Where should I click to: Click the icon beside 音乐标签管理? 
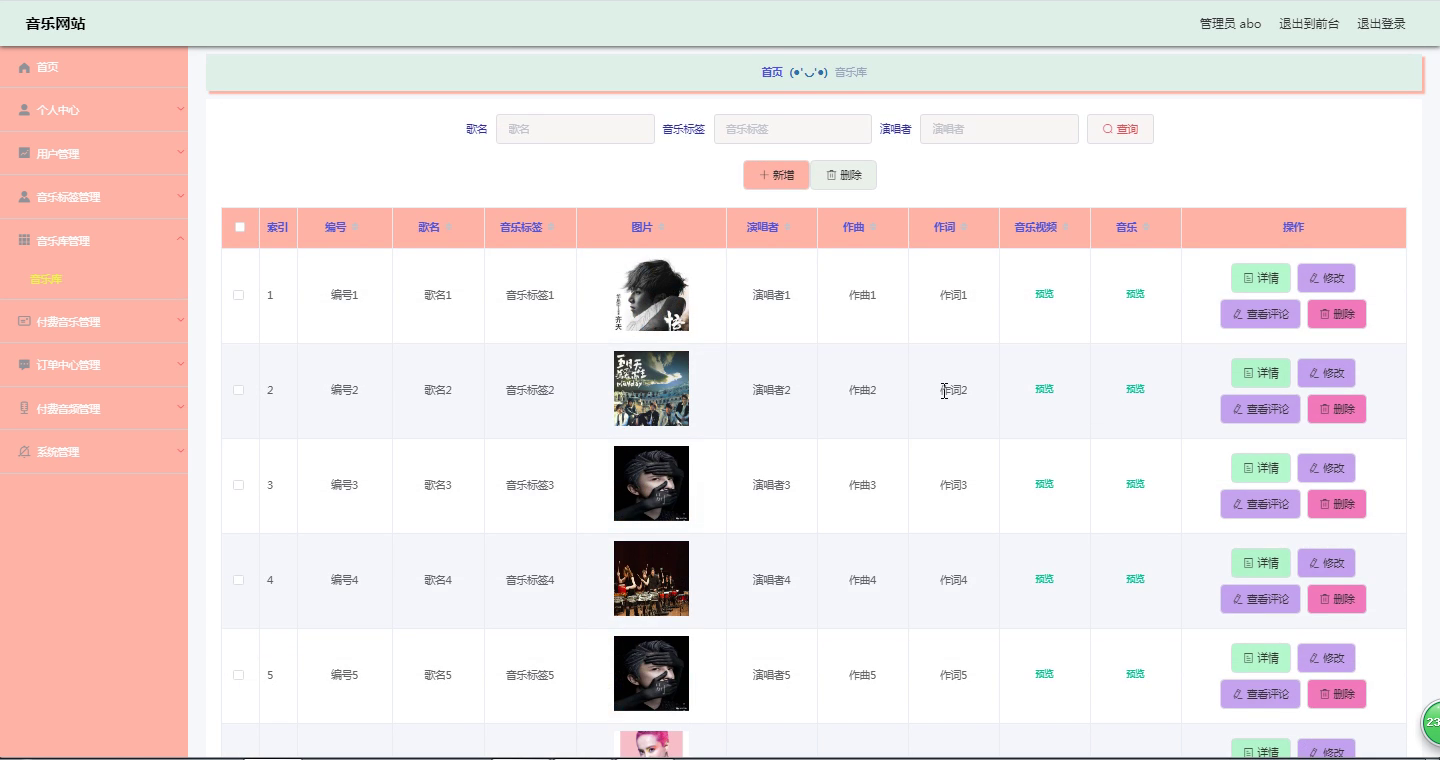pos(24,197)
